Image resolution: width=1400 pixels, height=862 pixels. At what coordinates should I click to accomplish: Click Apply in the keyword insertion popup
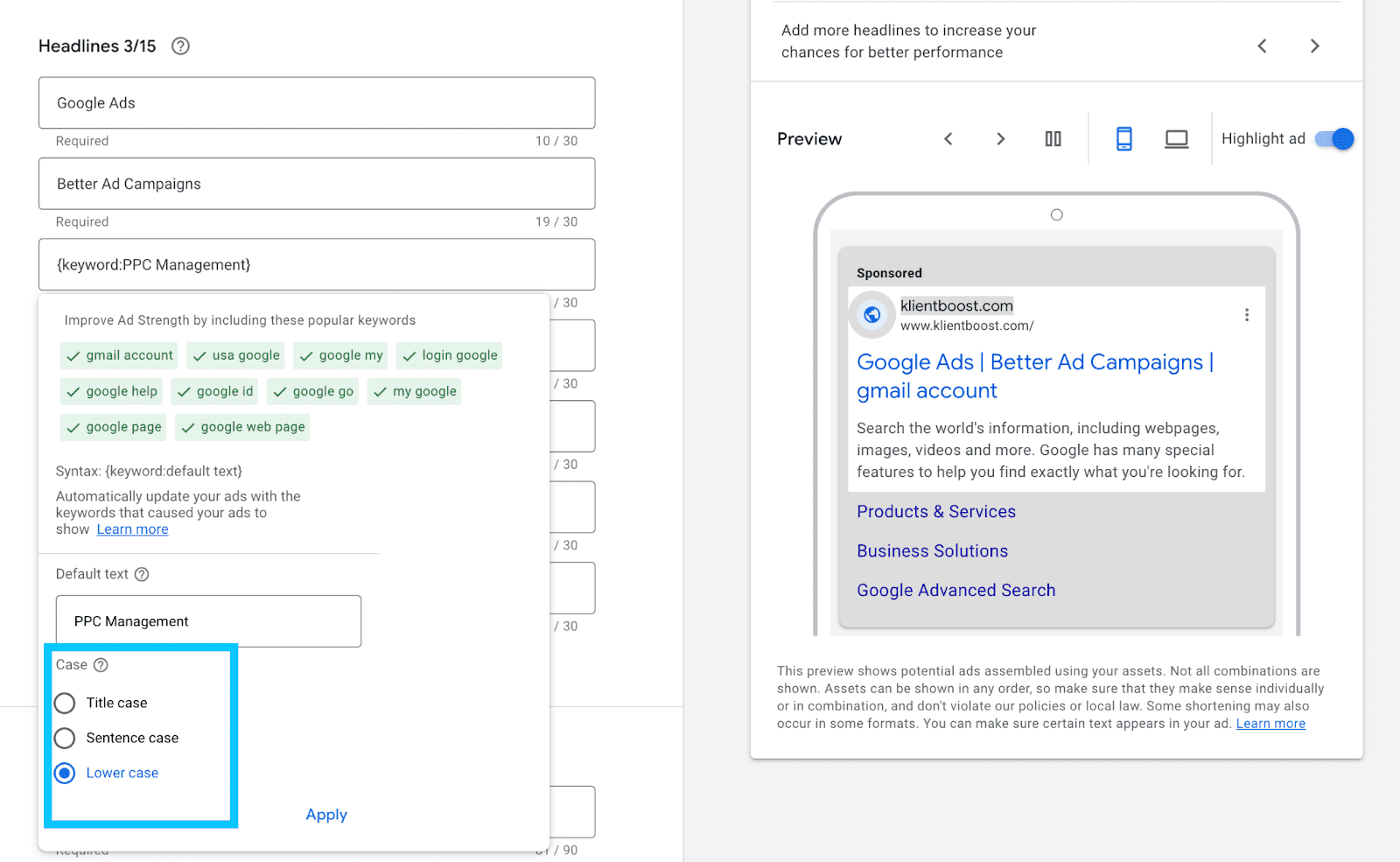click(326, 815)
